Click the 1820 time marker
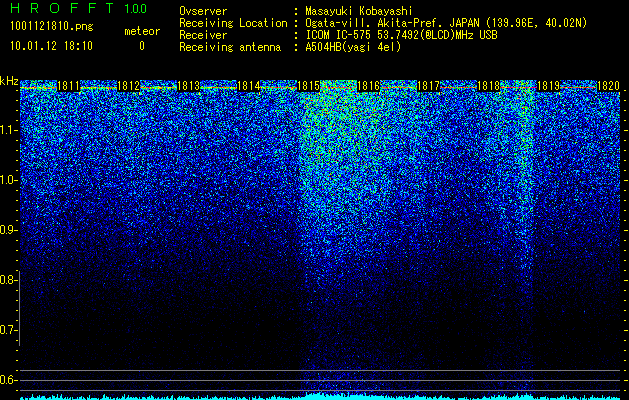 pos(609,85)
